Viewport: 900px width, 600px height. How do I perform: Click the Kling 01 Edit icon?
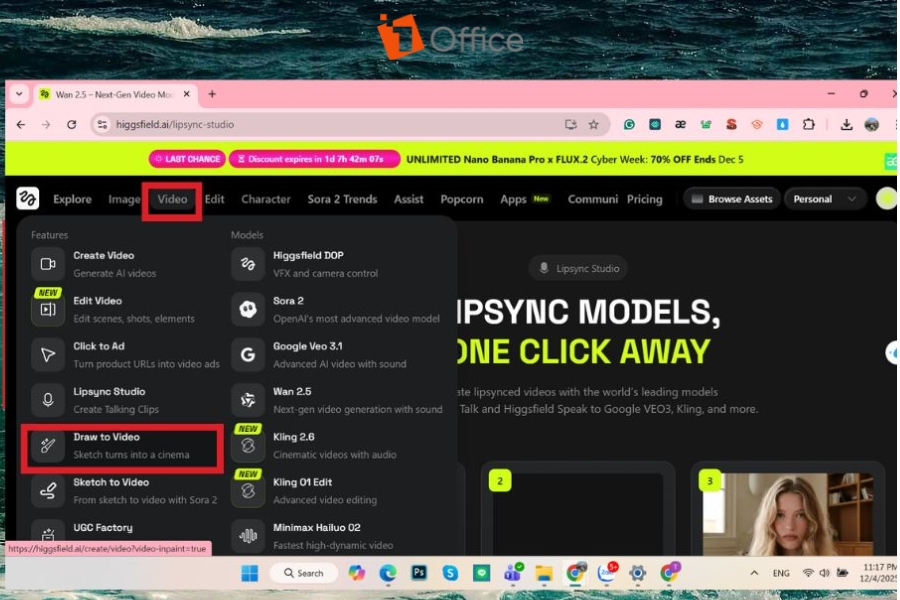click(x=247, y=491)
